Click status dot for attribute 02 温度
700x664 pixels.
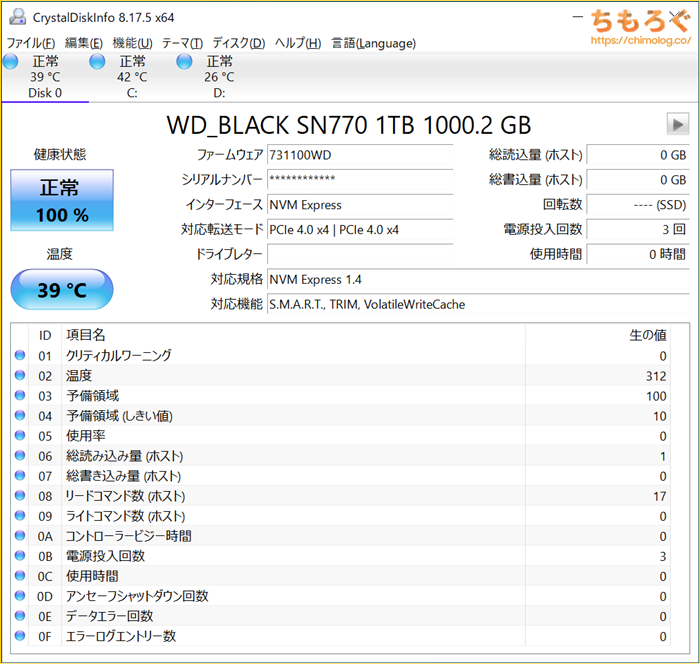(x=20, y=375)
